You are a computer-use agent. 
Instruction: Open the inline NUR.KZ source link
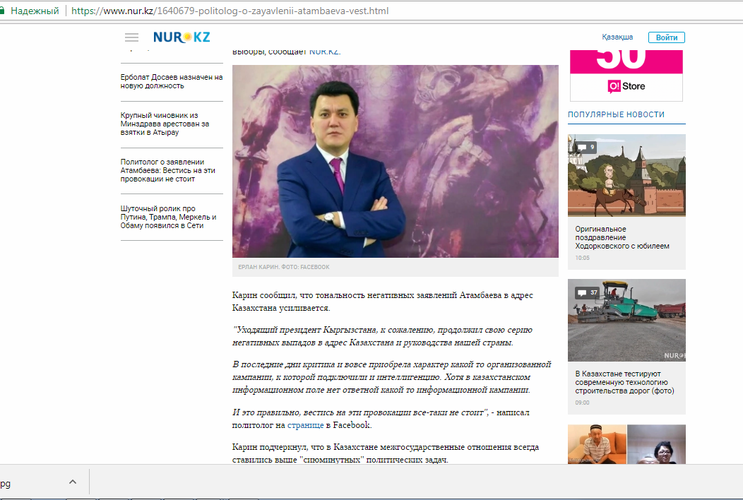324,51
